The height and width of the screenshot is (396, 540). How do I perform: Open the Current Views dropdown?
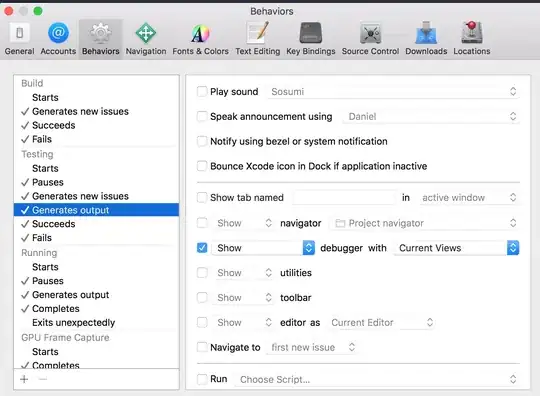click(456, 248)
